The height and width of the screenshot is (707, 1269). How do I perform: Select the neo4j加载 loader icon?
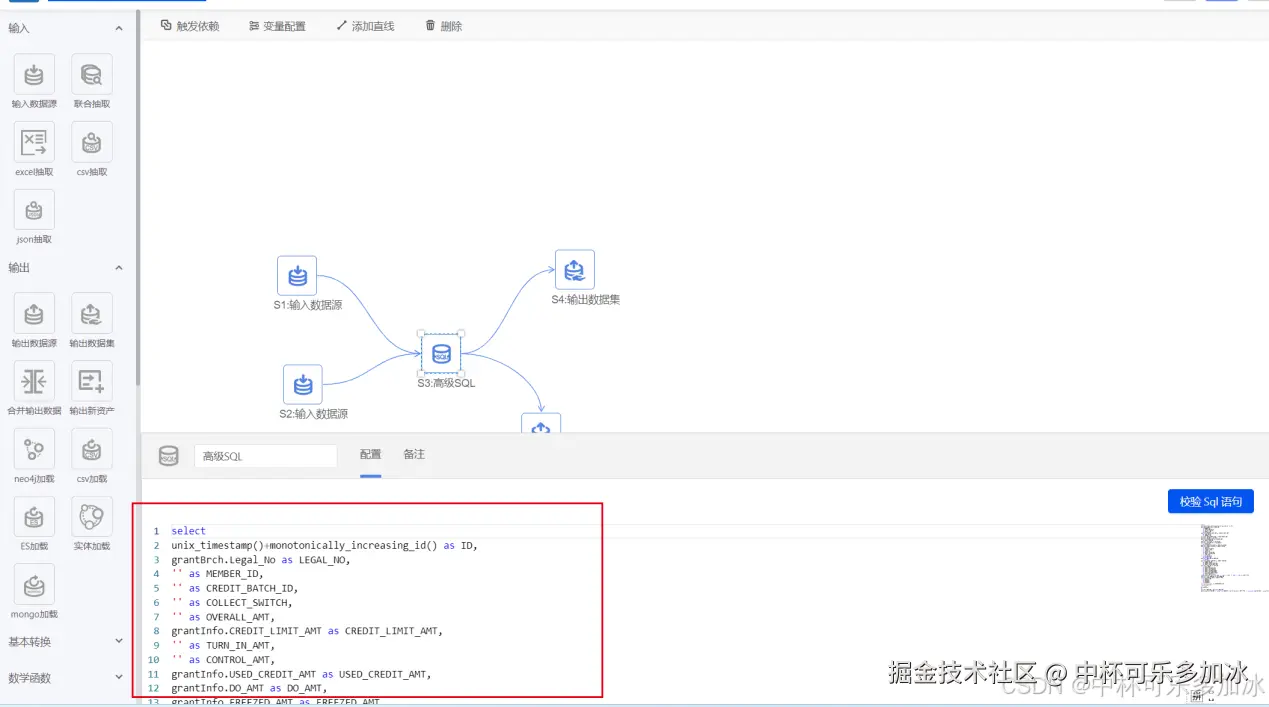coord(33,449)
